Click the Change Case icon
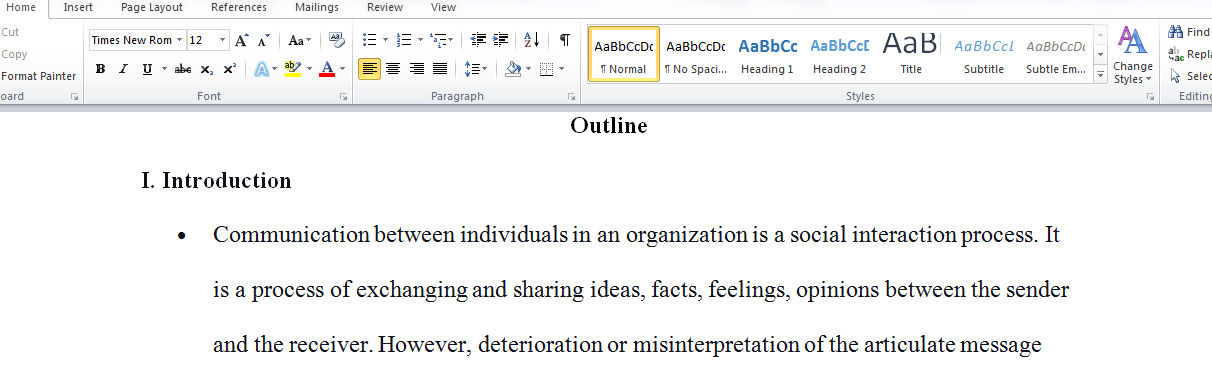 pyautogui.click(x=299, y=40)
